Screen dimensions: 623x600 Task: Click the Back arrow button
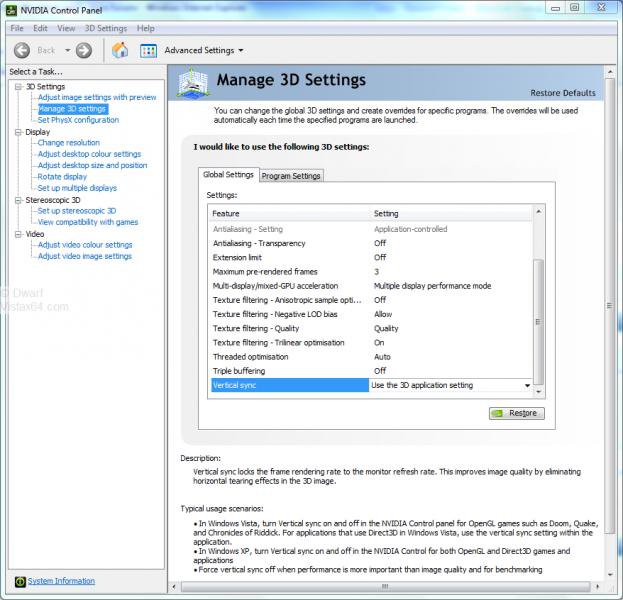coord(21,50)
